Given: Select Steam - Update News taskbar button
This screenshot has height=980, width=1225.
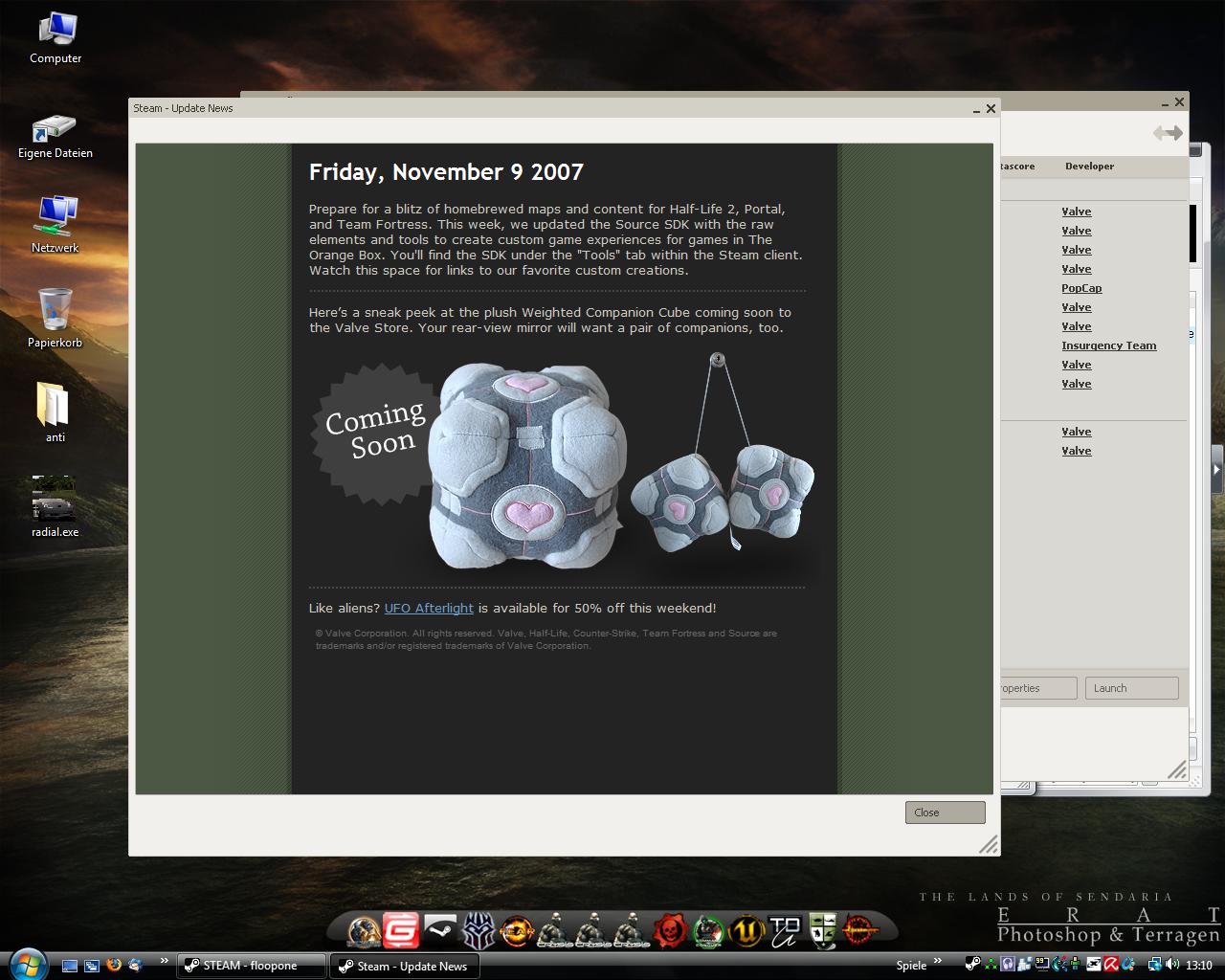Looking at the screenshot, I should (x=404, y=966).
